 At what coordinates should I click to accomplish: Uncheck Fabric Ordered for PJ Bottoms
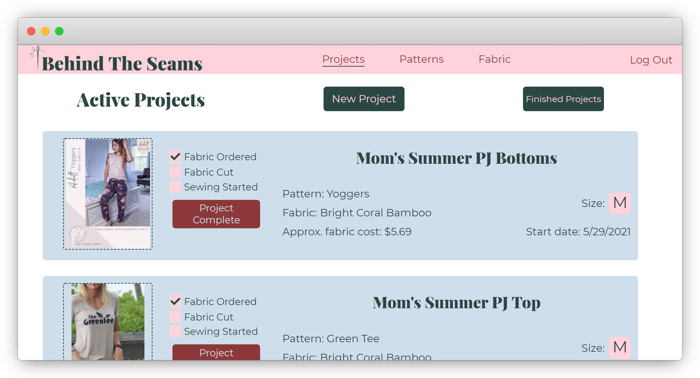click(x=175, y=157)
